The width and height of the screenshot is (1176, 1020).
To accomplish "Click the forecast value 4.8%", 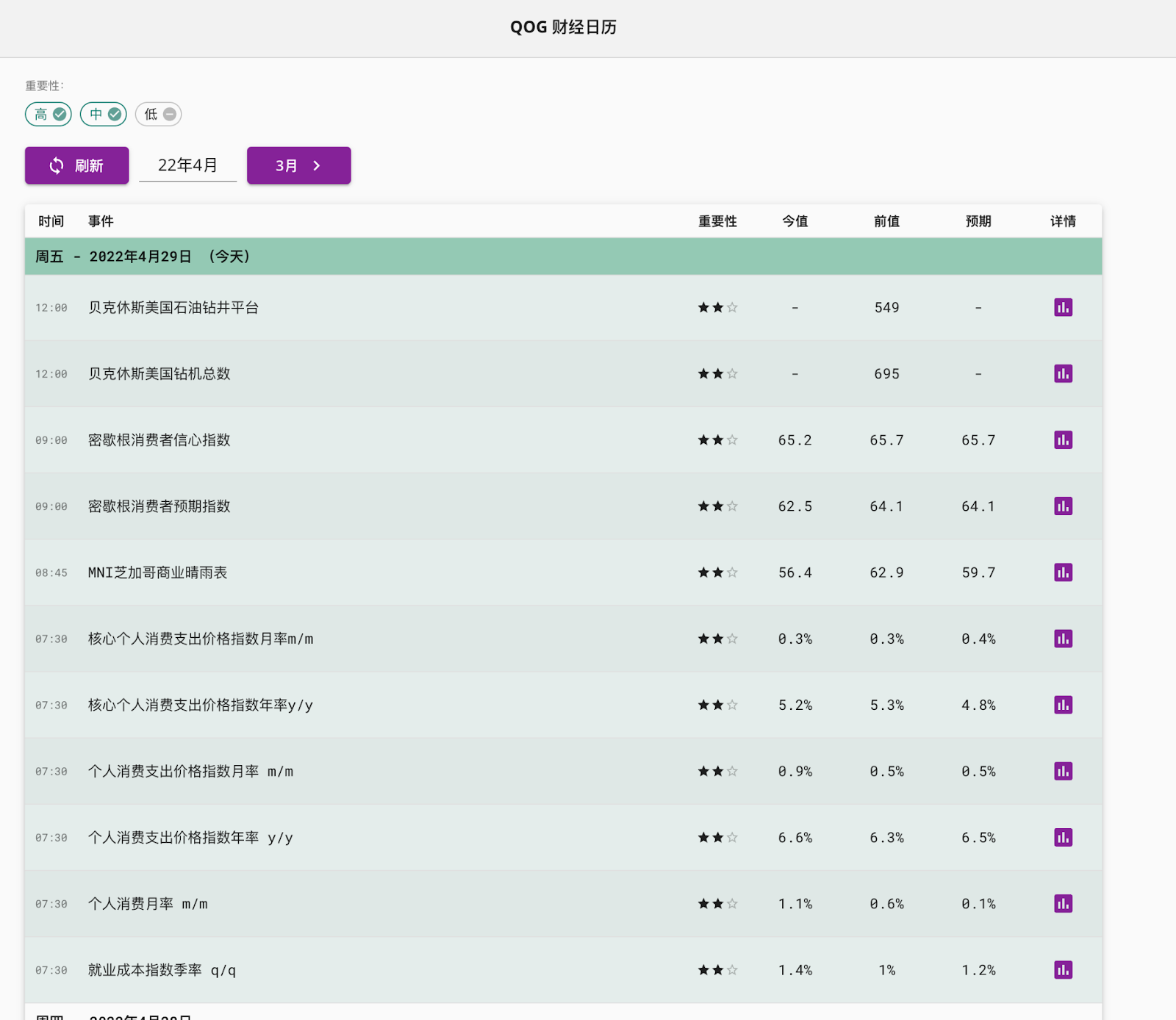I will (978, 705).
